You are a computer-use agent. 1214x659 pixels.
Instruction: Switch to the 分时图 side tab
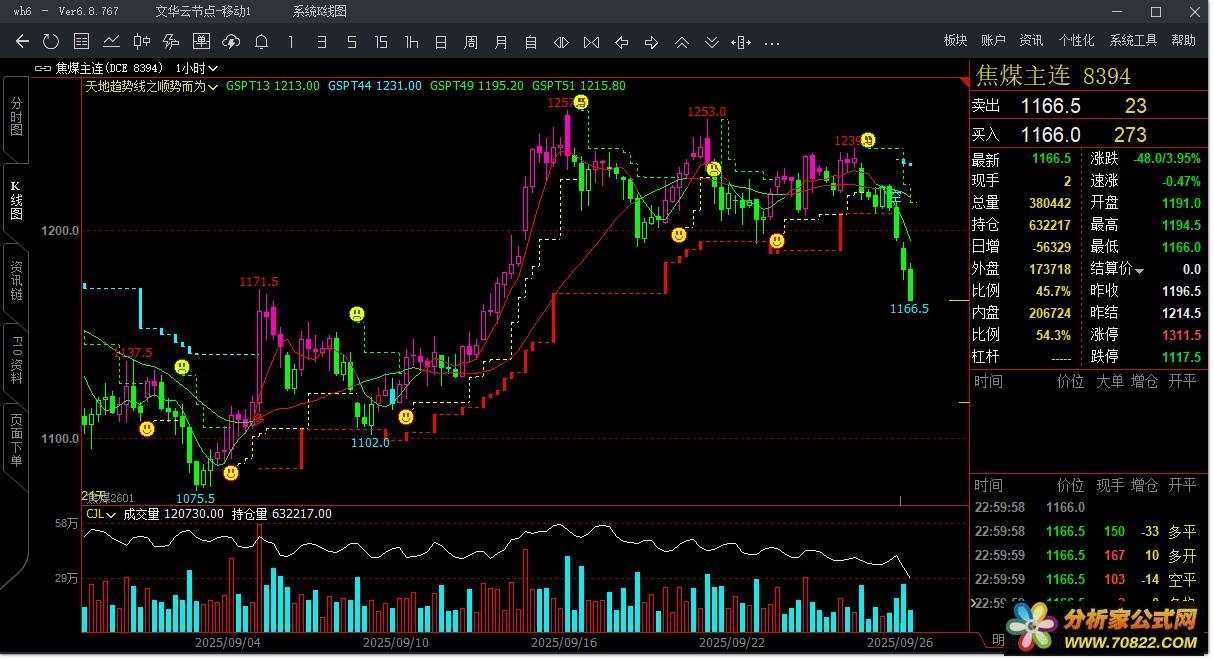click(x=16, y=118)
